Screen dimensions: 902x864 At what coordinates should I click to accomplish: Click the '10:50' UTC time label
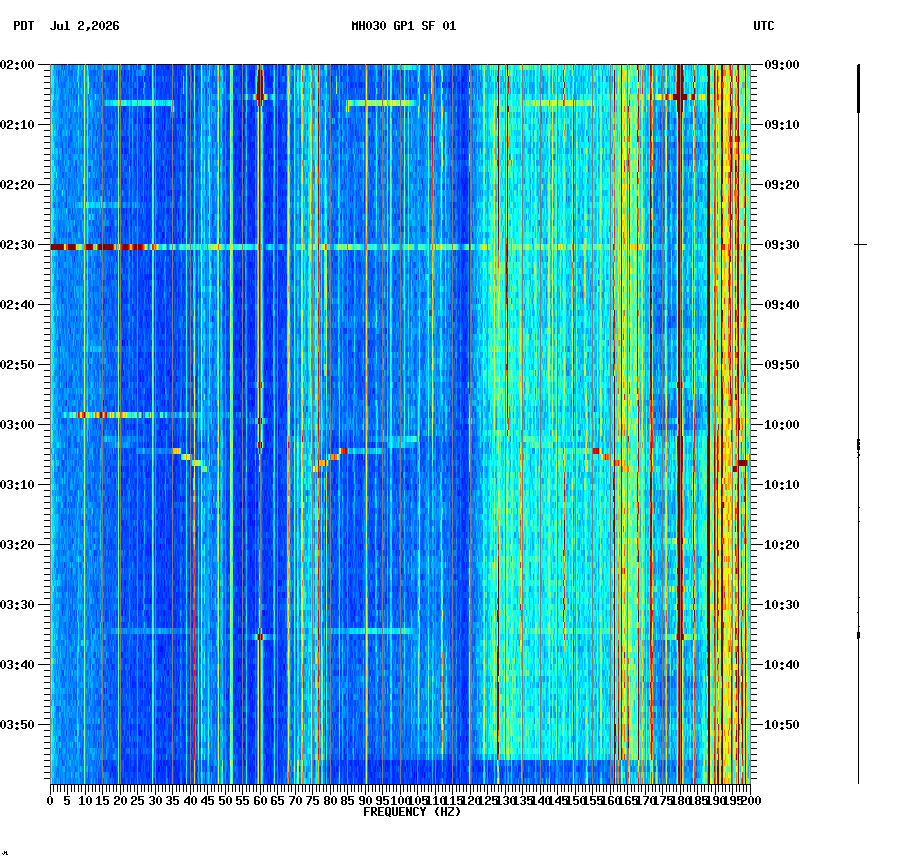(782, 724)
